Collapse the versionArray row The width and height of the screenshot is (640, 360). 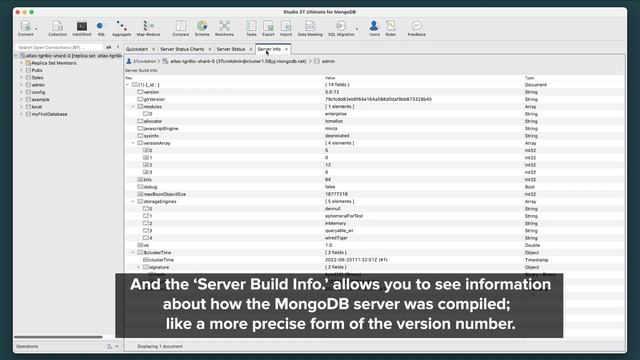[133, 143]
